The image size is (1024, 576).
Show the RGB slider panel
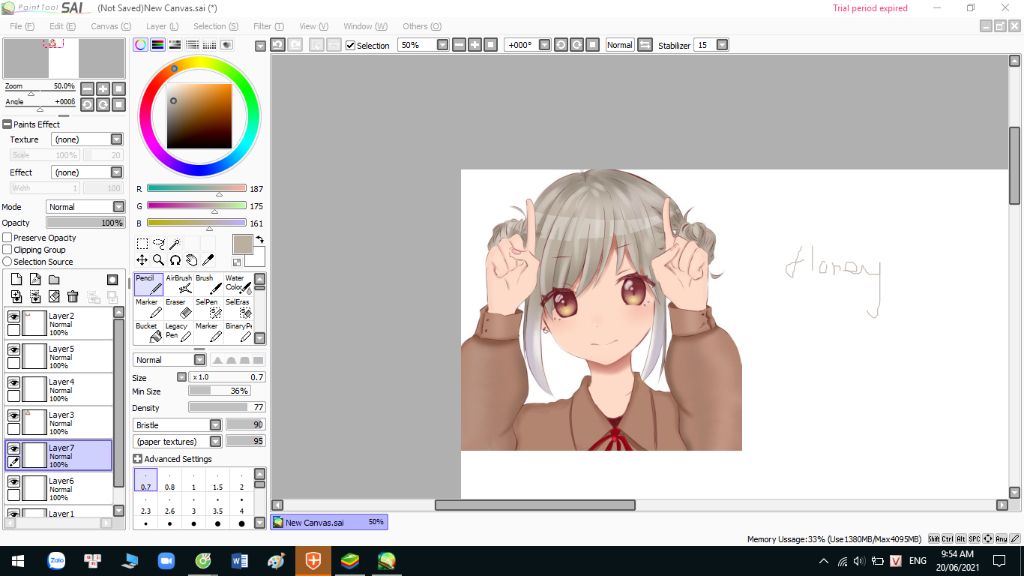coord(157,44)
